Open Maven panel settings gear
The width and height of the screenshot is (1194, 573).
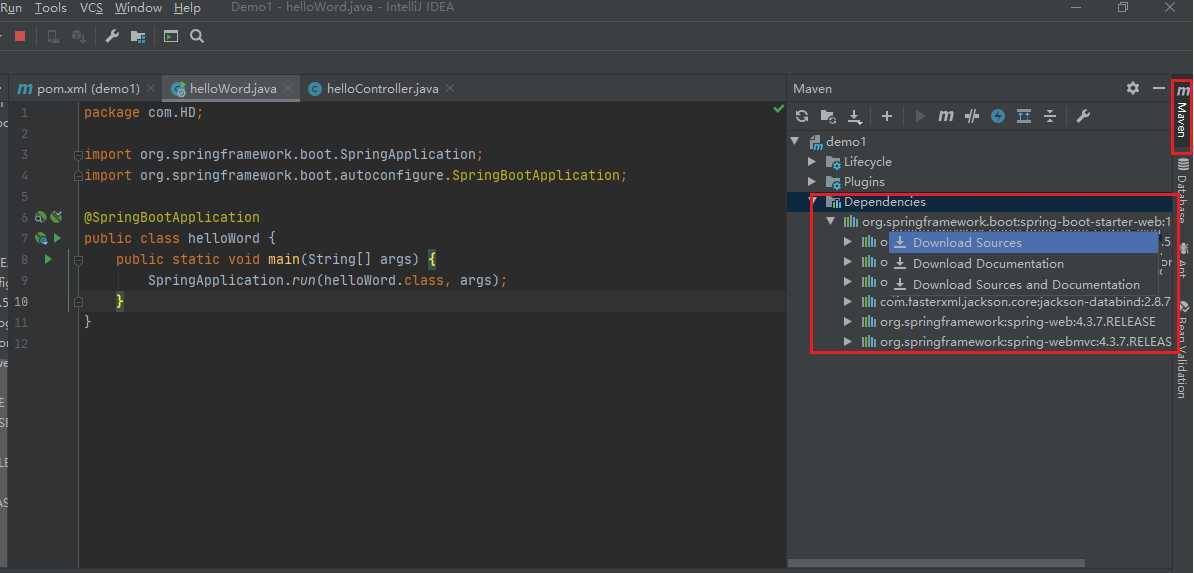[x=1133, y=88]
